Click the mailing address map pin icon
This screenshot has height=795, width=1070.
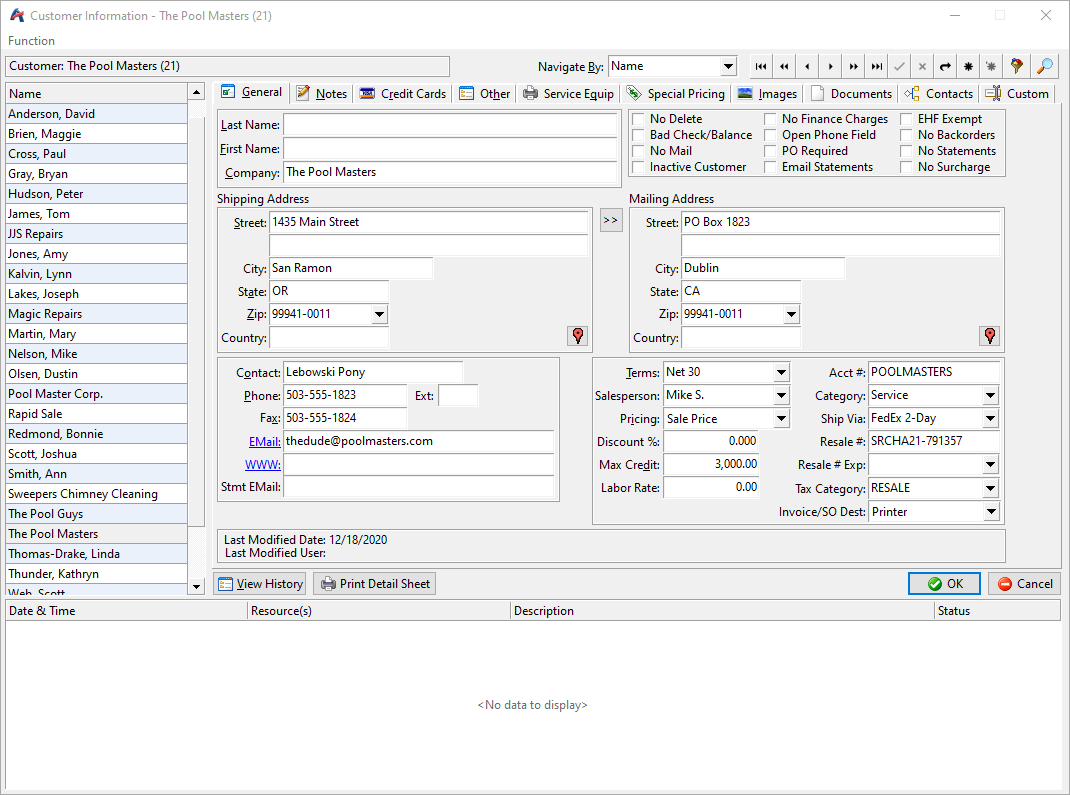(x=989, y=336)
